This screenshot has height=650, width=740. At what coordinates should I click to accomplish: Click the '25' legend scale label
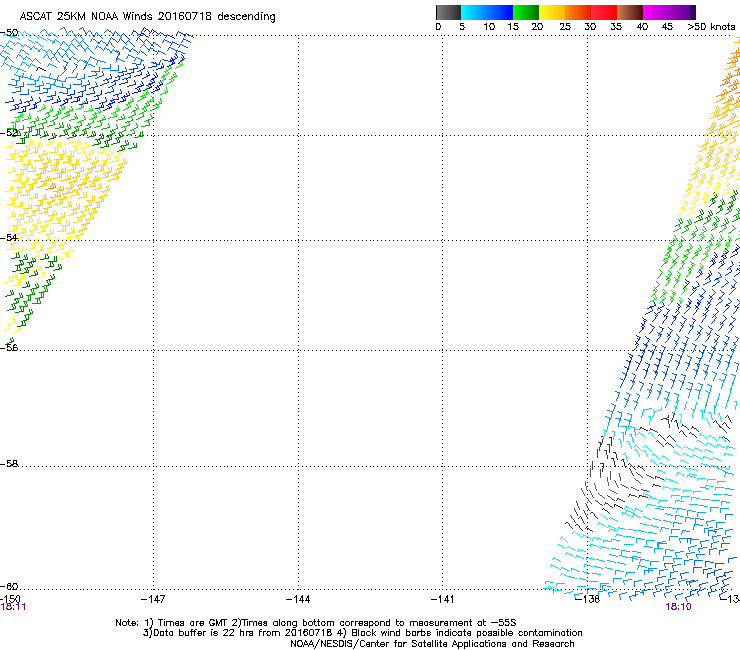click(x=565, y=26)
